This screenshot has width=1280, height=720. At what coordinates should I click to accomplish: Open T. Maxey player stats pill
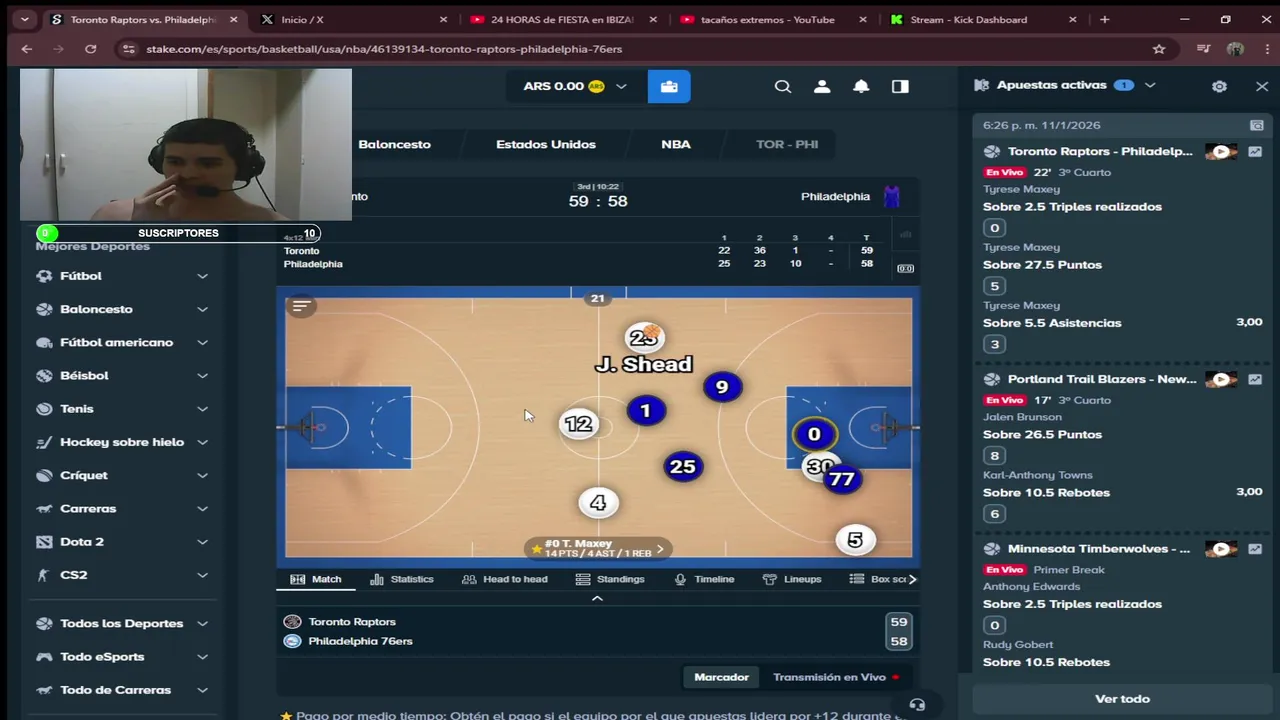tap(598, 548)
